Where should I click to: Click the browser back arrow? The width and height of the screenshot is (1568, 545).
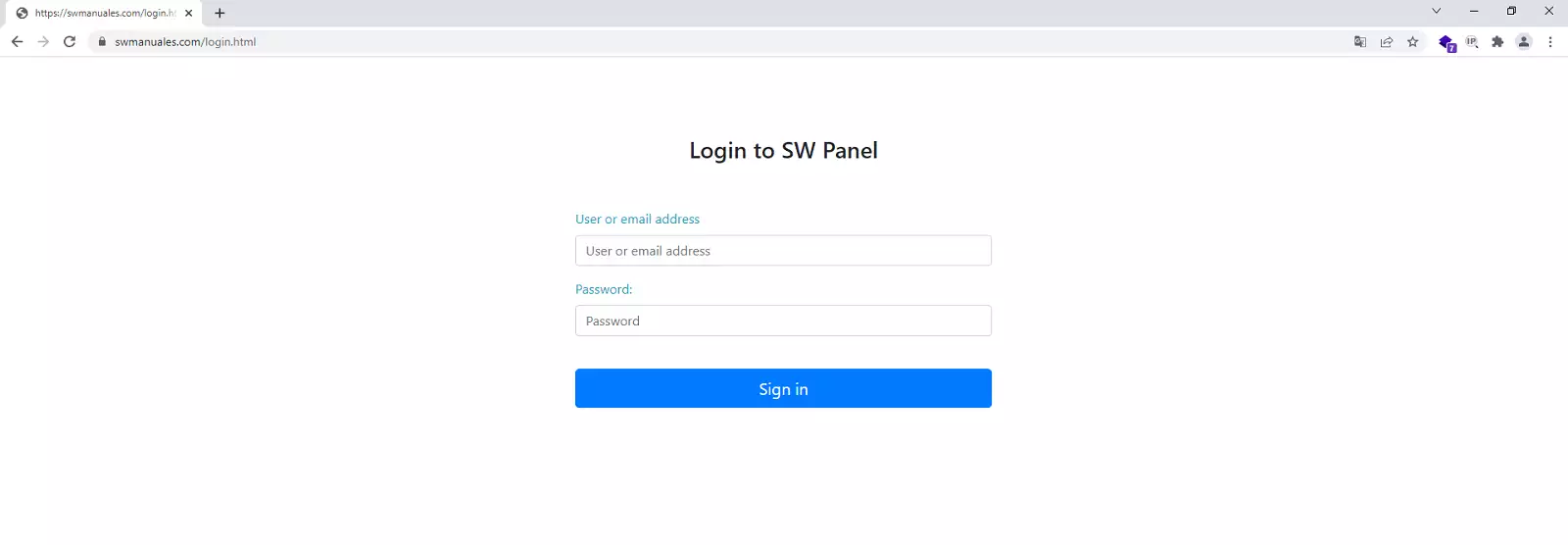point(17,42)
